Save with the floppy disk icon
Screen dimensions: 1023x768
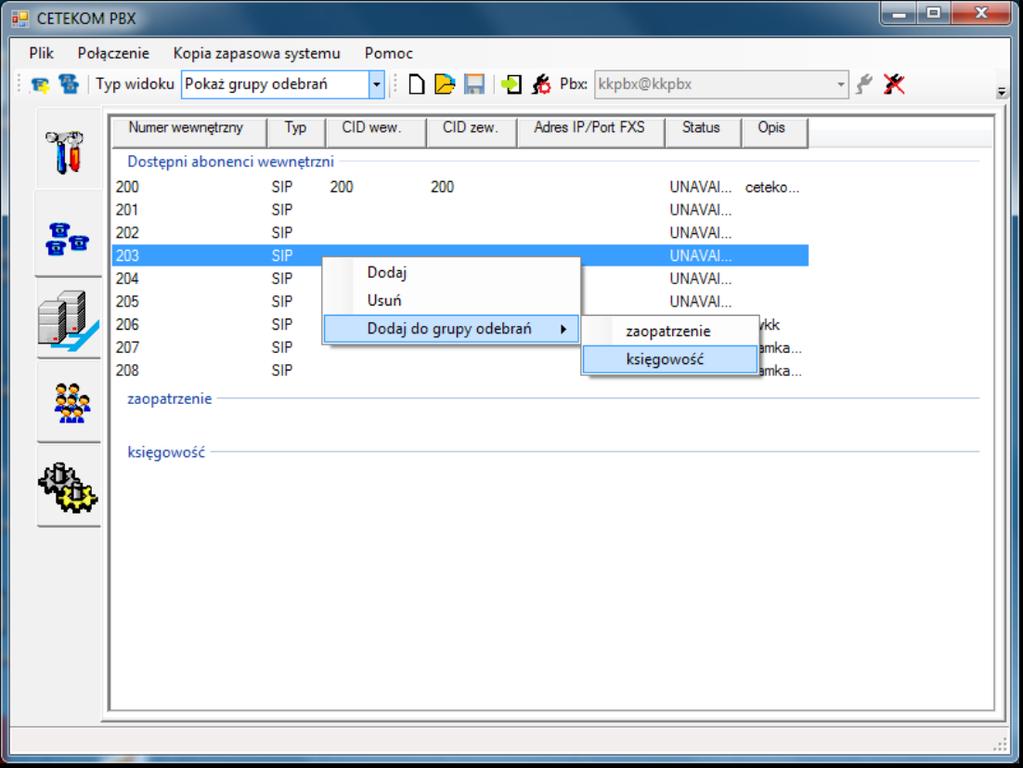(x=474, y=84)
